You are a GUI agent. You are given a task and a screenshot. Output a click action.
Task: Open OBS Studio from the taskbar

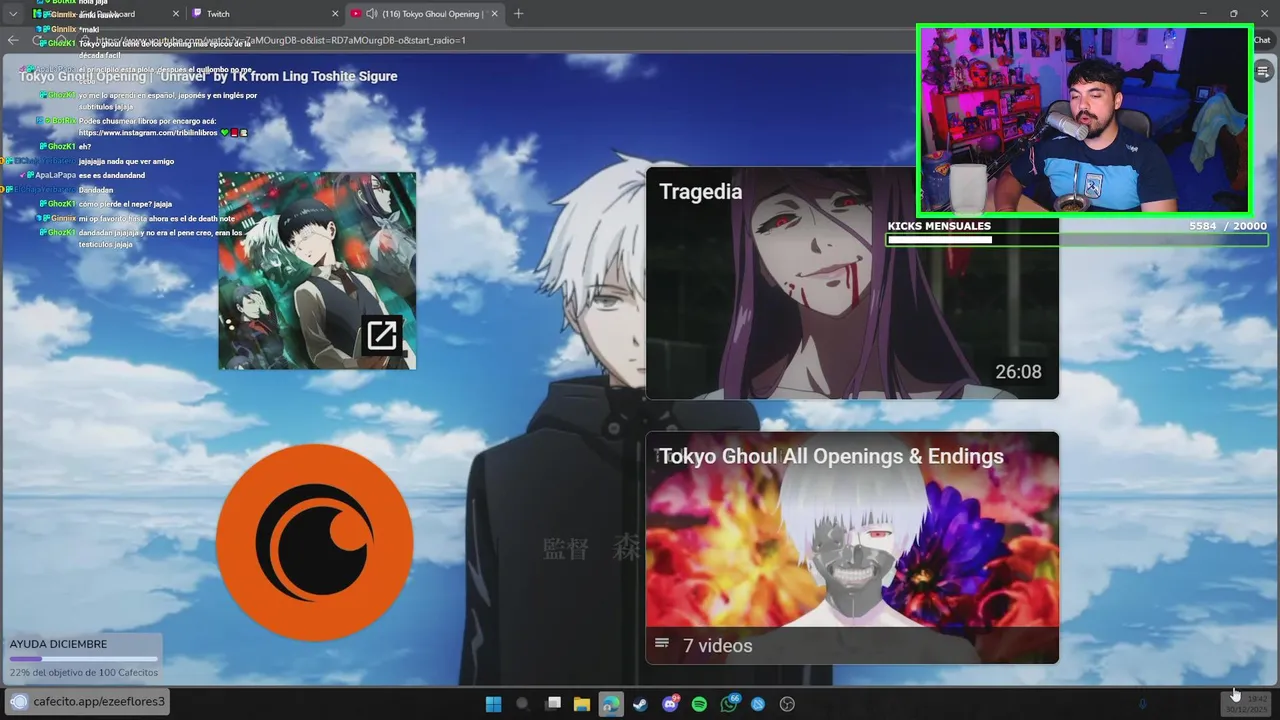click(787, 704)
